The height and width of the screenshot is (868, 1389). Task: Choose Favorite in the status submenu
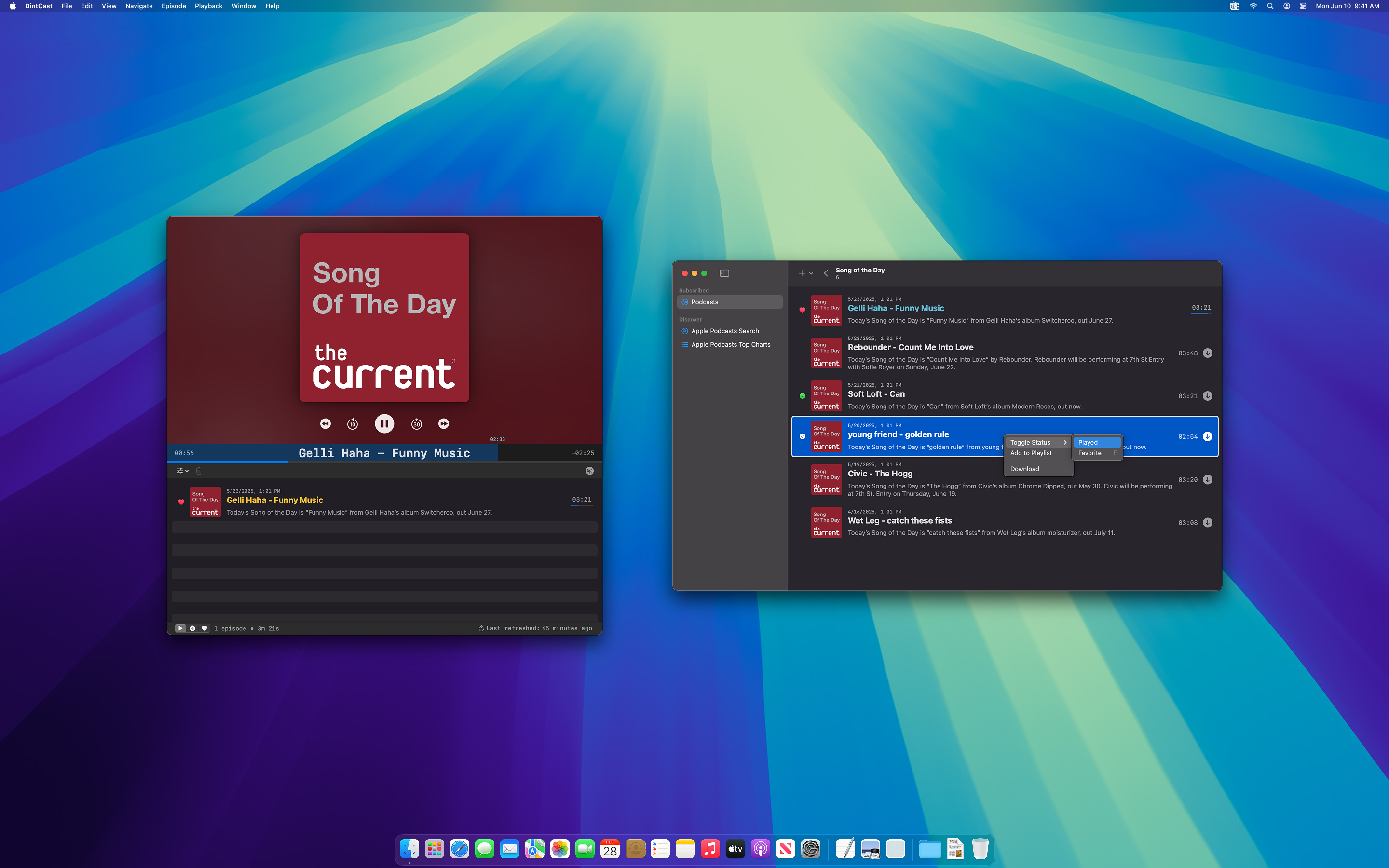click(1097, 453)
